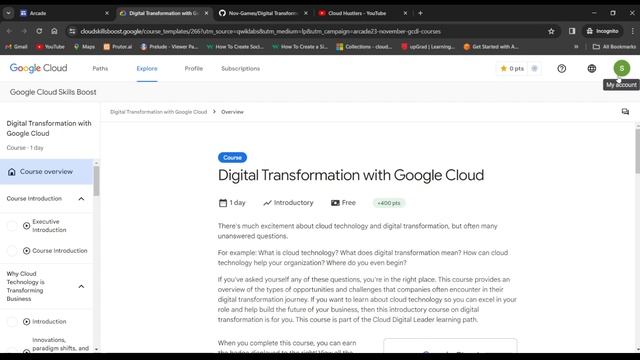Viewport: 640px width, 360px height.
Task: Open the Google Cloud logo home link
Action: point(38,68)
